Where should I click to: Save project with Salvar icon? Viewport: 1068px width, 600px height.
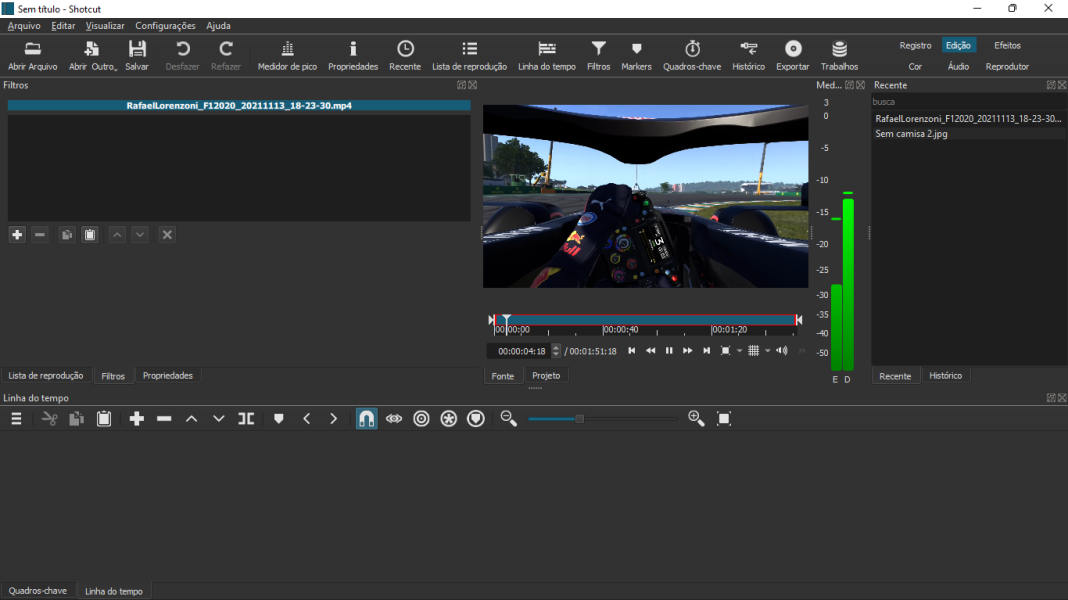(x=137, y=55)
